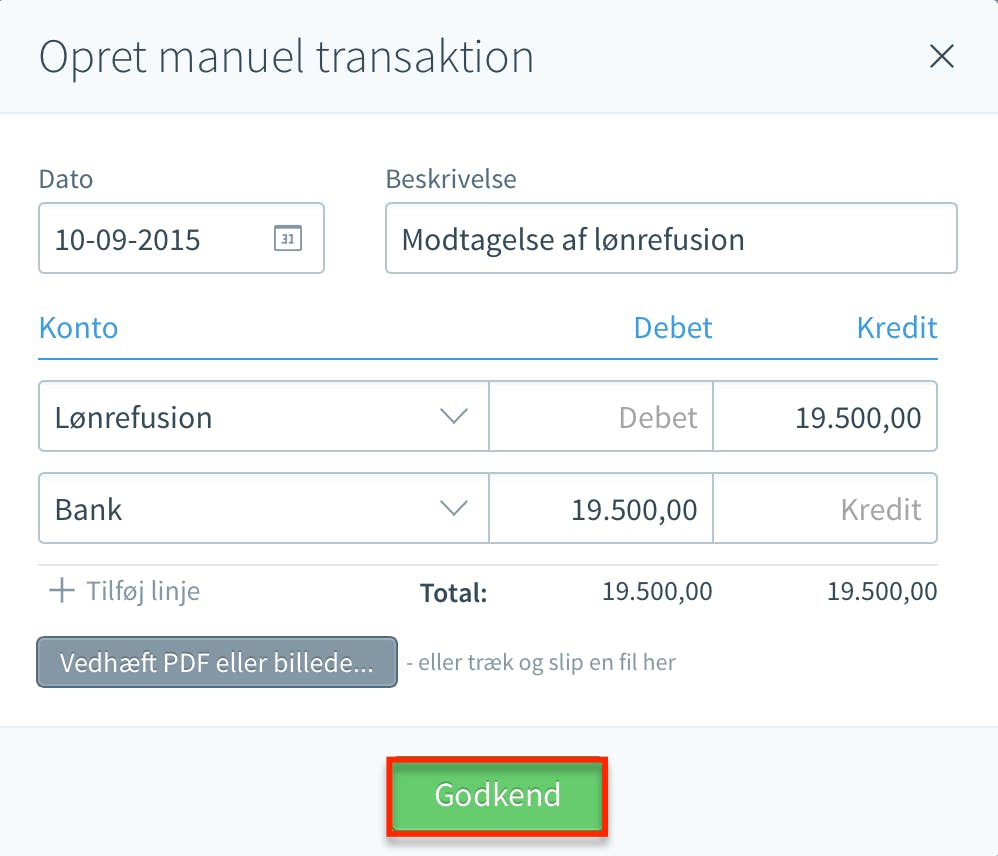Click Vedhæft PDF eller billede button
Screen dimensions: 998x856
pyautogui.click(x=217, y=662)
